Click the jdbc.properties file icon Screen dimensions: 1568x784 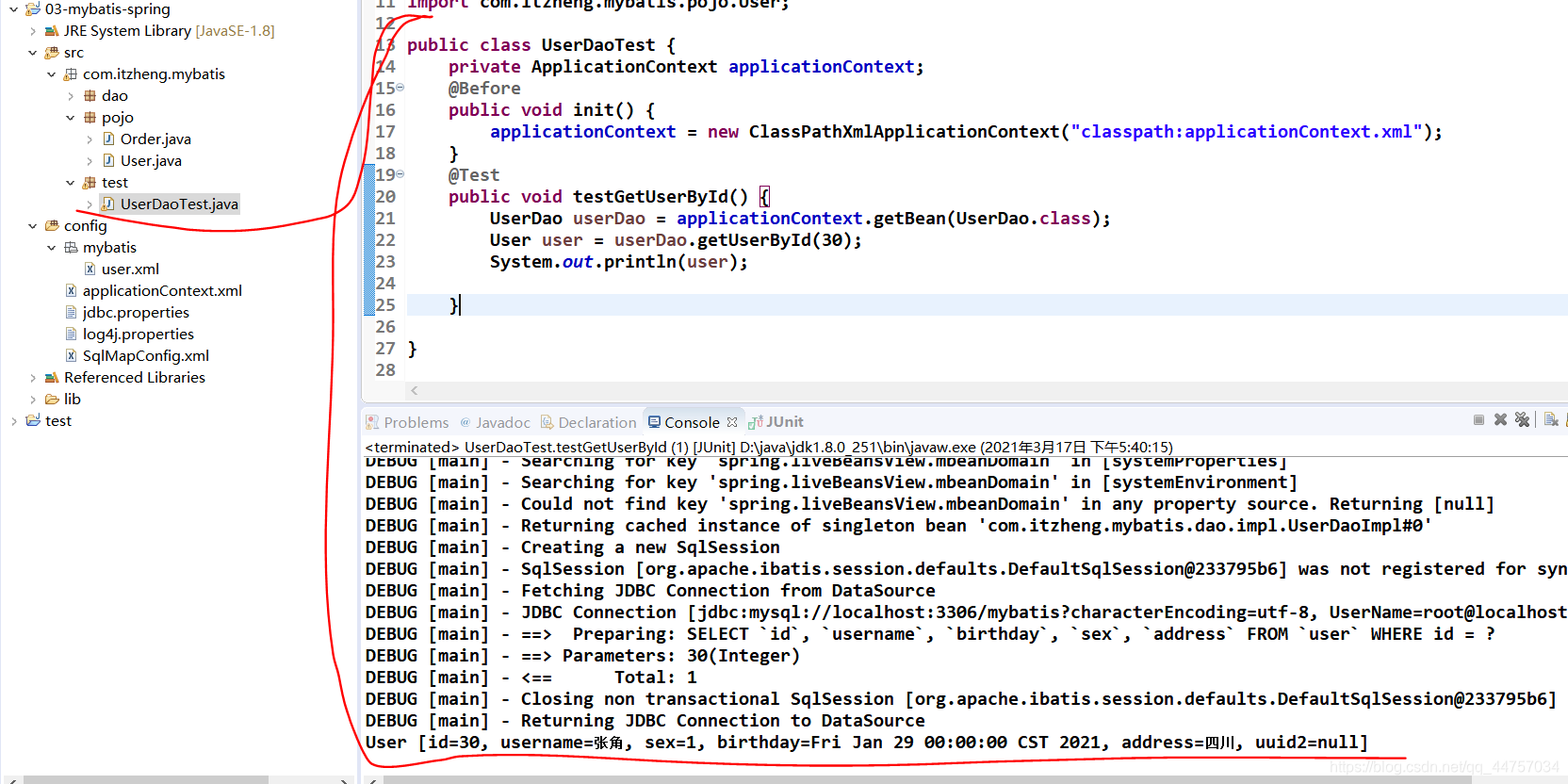click(71, 312)
